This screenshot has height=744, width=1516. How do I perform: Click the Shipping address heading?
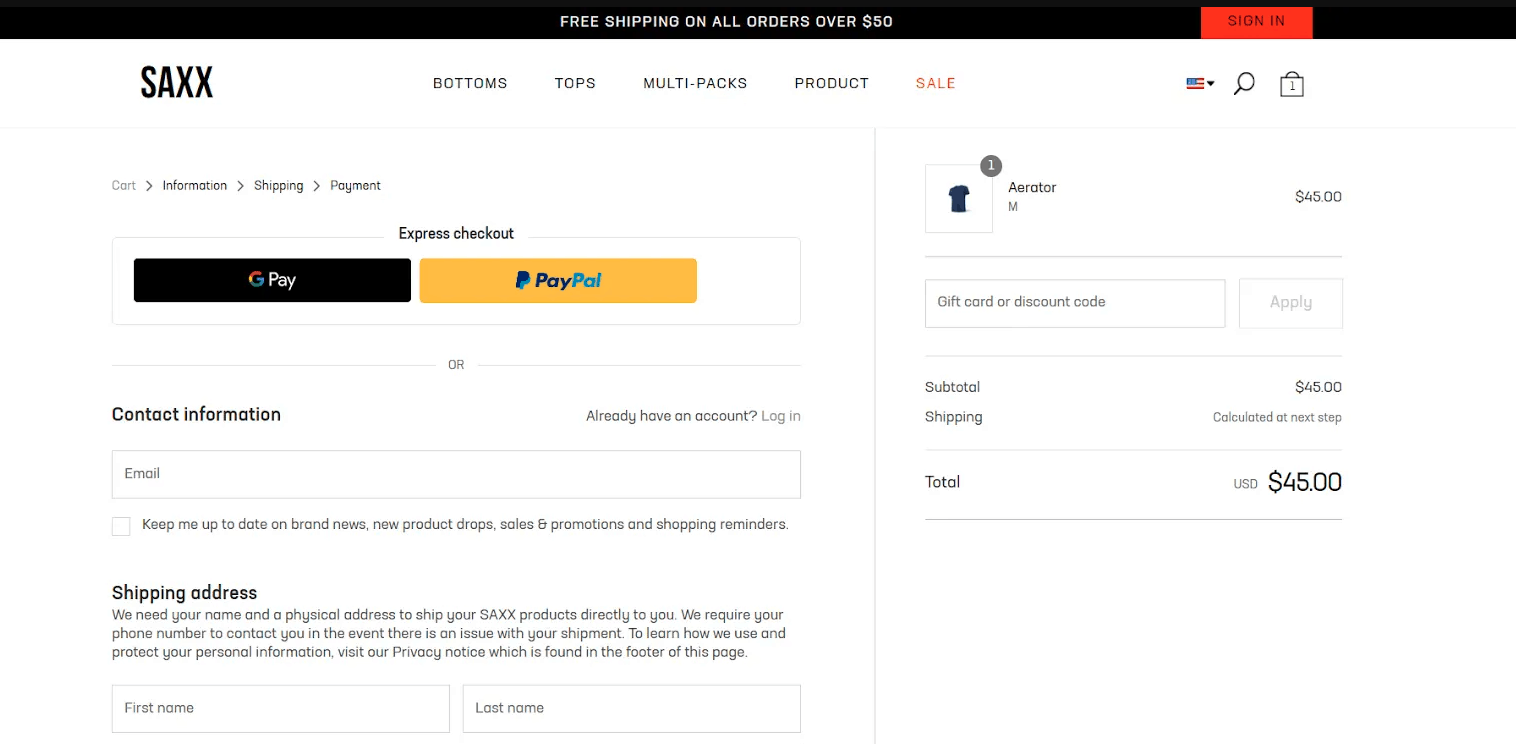coord(184,592)
